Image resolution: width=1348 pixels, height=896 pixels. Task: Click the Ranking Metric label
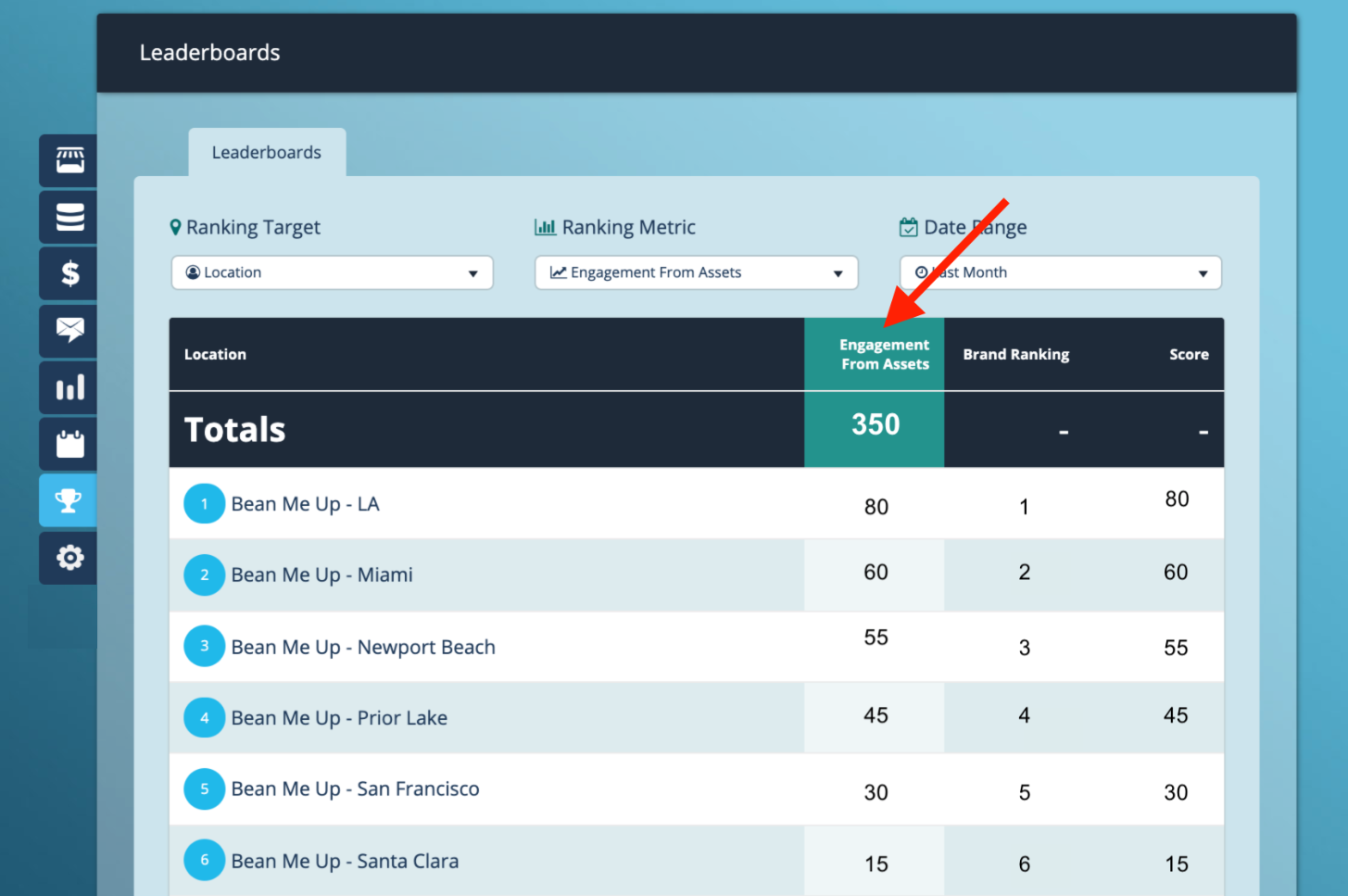coord(628,227)
